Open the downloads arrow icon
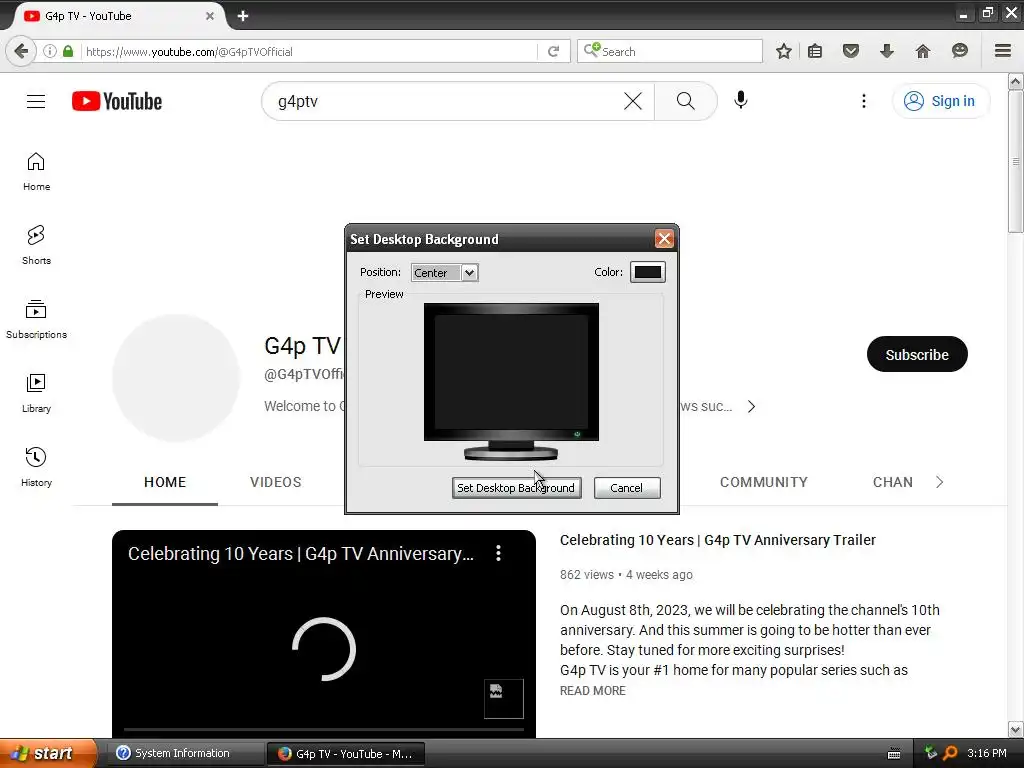This screenshot has width=1024, height=768. (x=886, y=51)
